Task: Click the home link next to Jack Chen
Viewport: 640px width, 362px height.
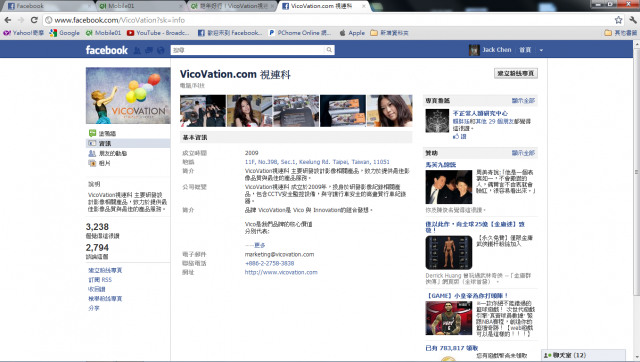Action: (x=525, y=50)
